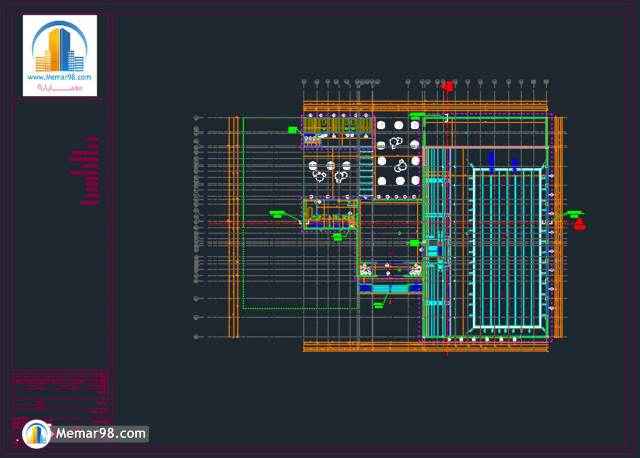Click the magenta legend text on the left

(88, 172)
